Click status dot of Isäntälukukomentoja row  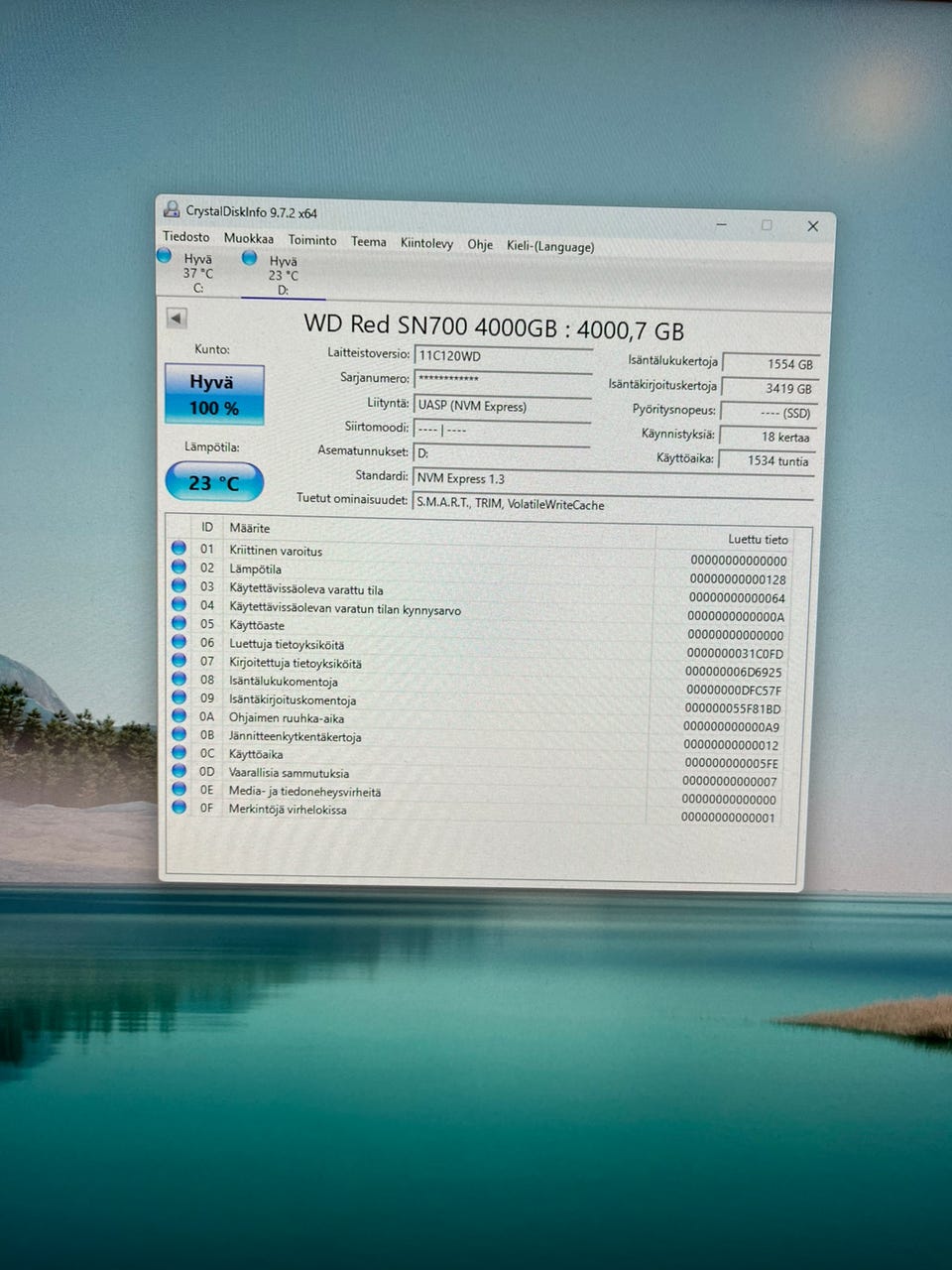coord(178,679)
